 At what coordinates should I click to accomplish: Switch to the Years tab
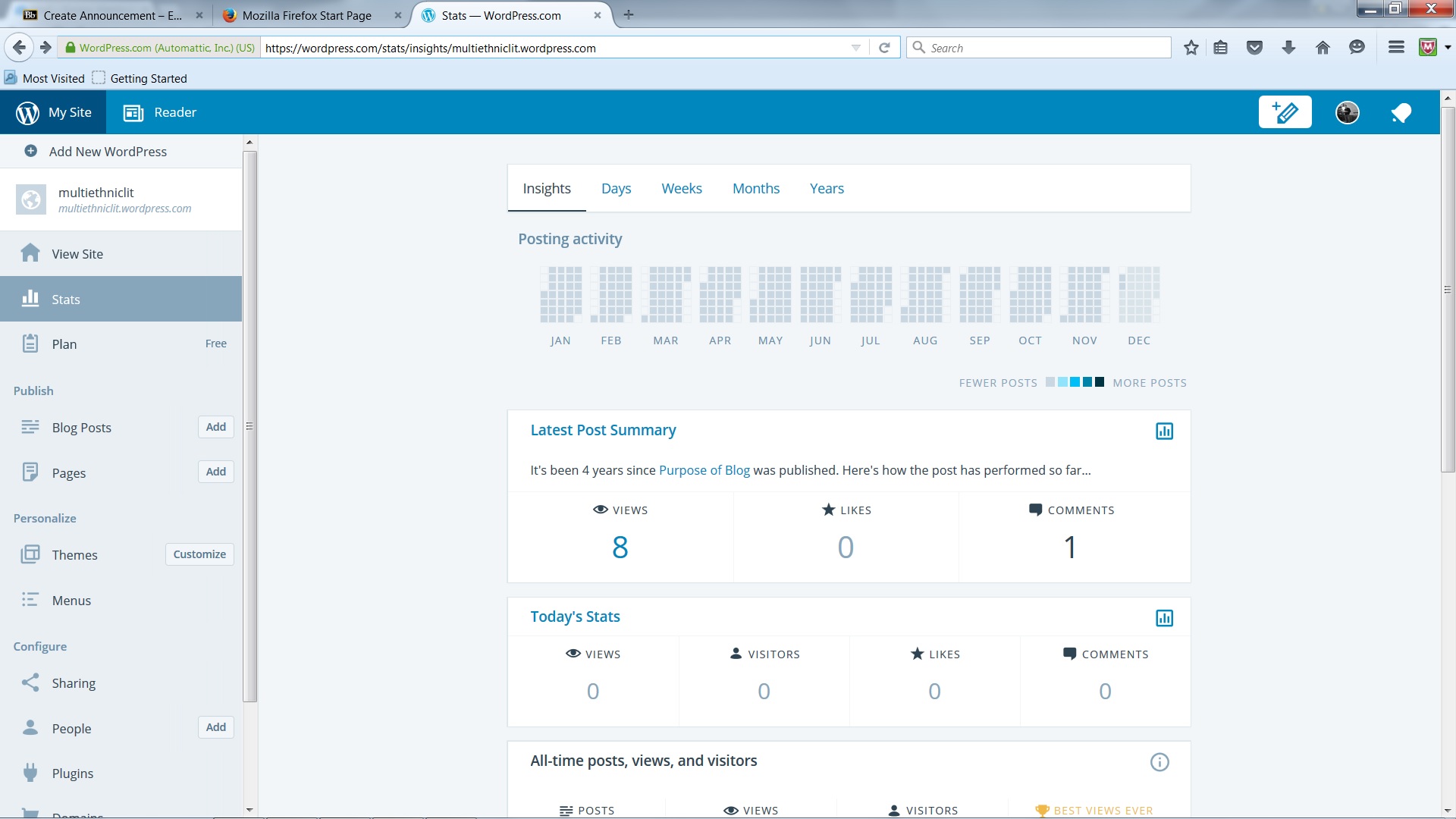click(x=827, y=188)
